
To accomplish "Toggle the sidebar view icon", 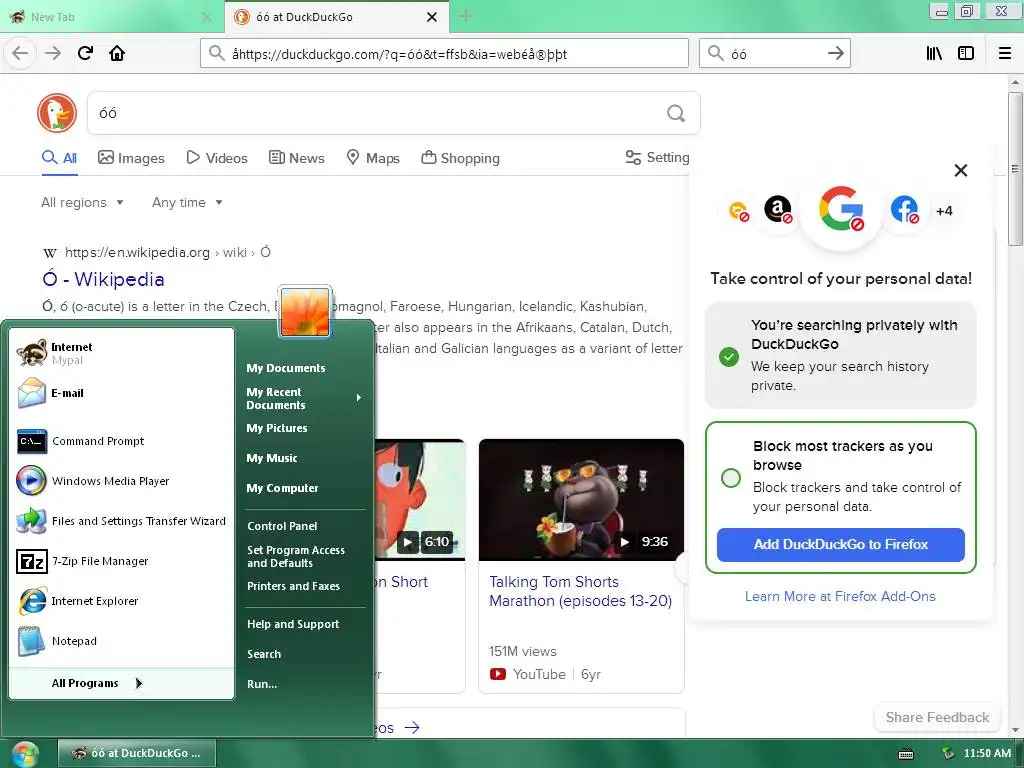I will [x=966, y=53].
